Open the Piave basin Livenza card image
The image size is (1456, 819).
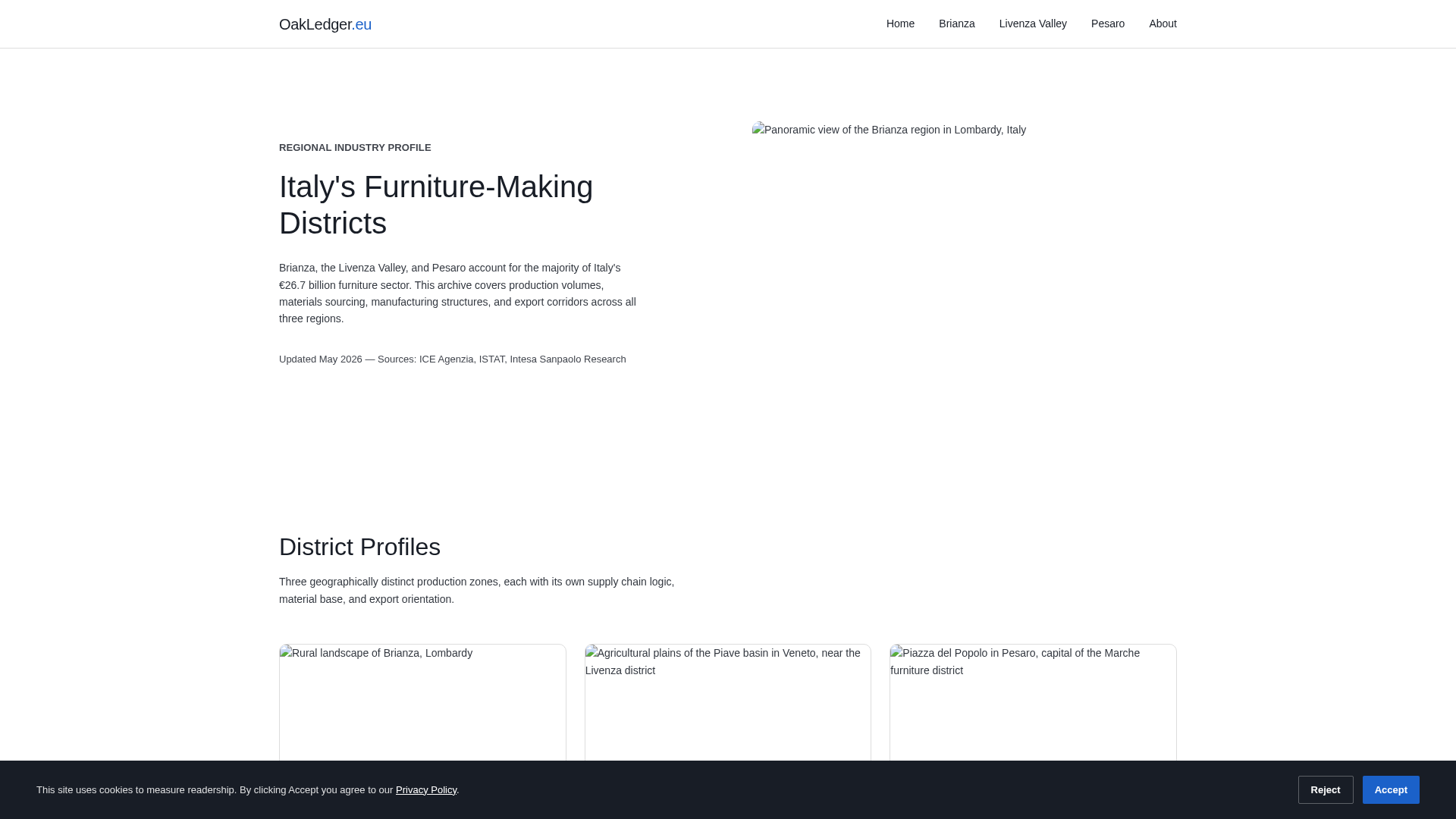click(728, 702)
